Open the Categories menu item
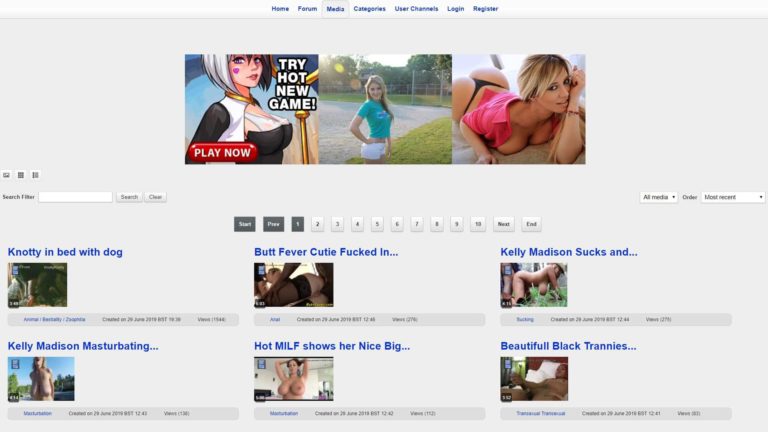This screenshot has width=768, height=432. pos(369,9)
